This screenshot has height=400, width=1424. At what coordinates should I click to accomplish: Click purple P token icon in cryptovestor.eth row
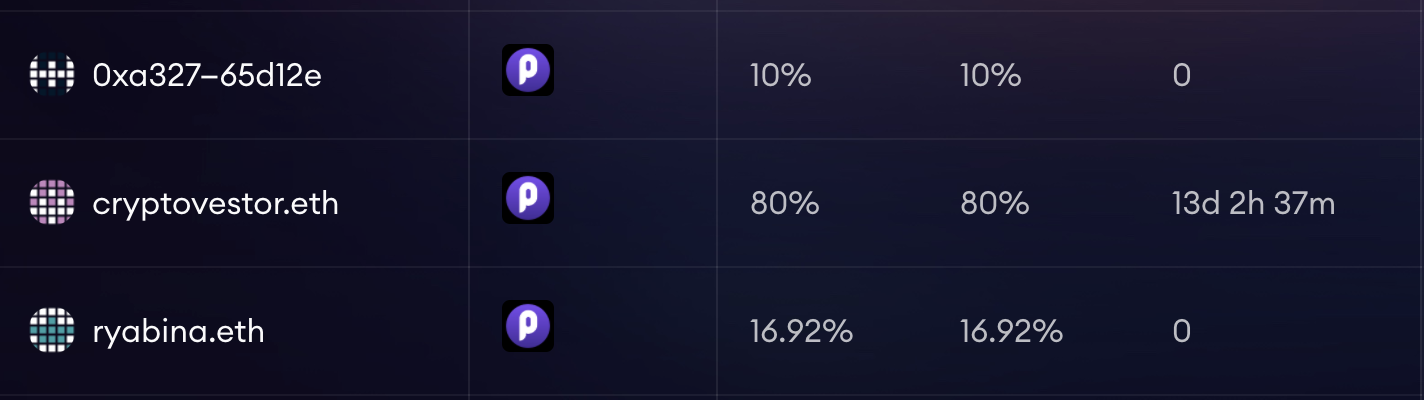(528, 198)
